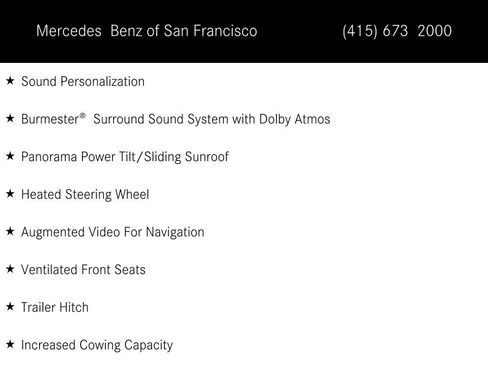This screenshot has width=488, height=366.
Task: Select Panorama Power Tilt/Sliding Sunroof text
Action: pos(125,157)
